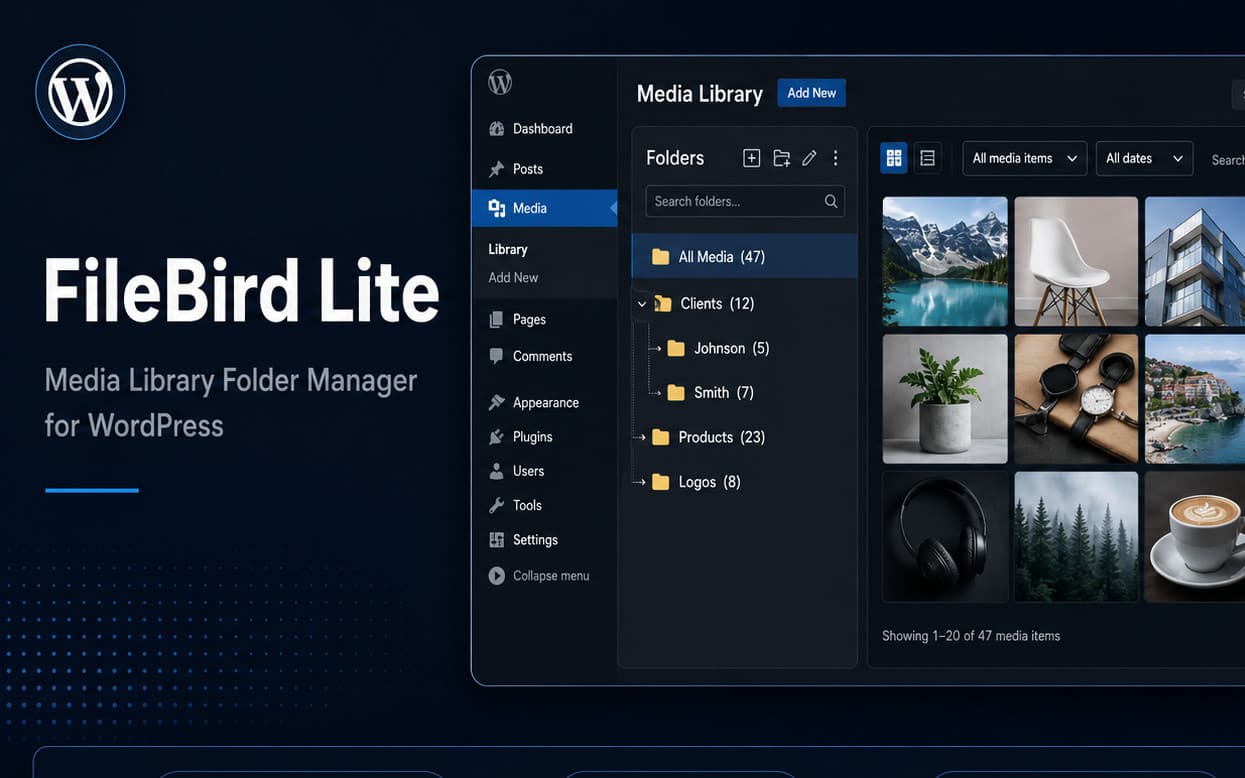Select the Logos (8) folder label
Screen dimensions: 1245x778
click(710, 482)
